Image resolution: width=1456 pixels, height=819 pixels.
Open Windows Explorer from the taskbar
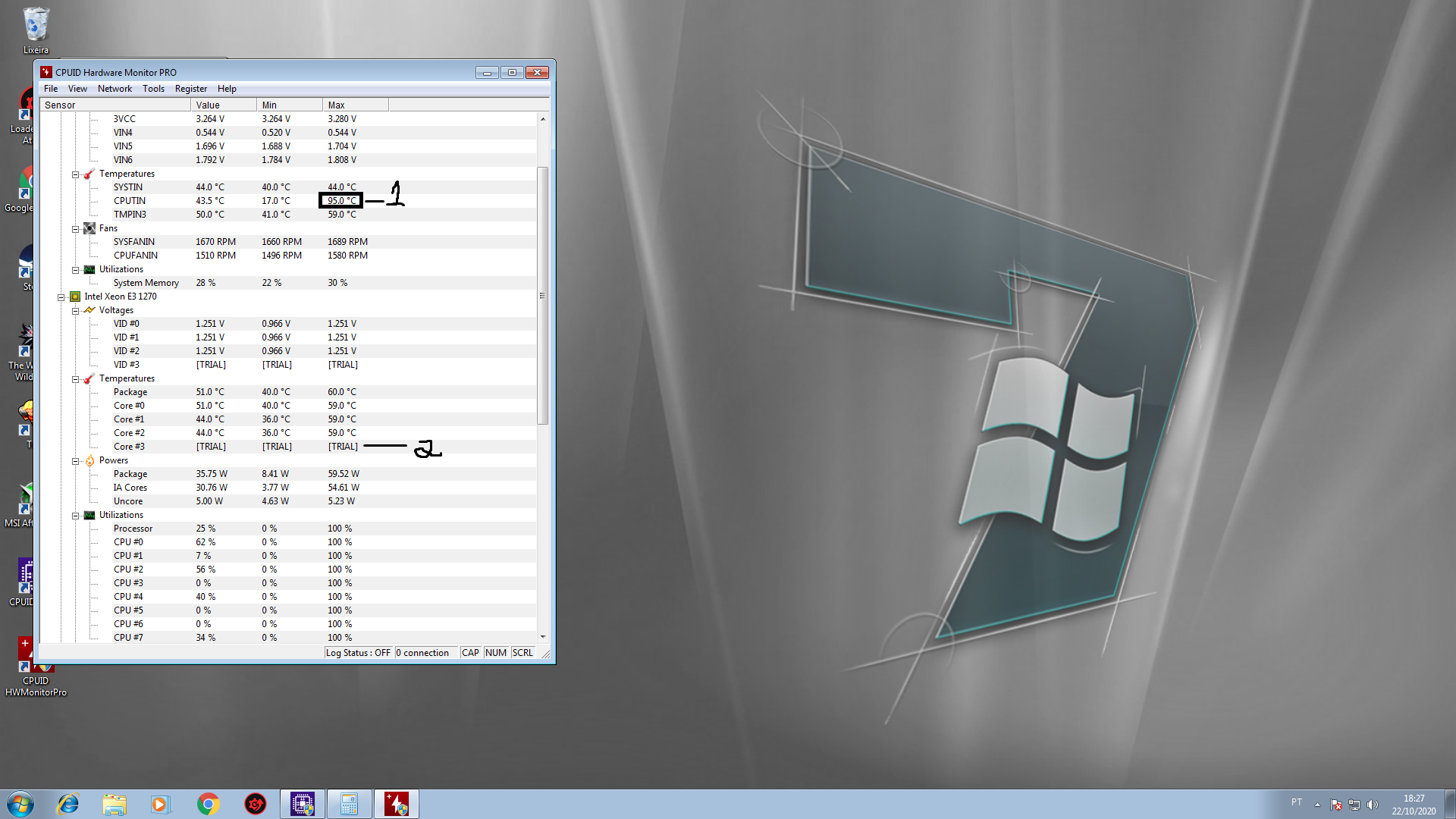[x=115, y=804]
